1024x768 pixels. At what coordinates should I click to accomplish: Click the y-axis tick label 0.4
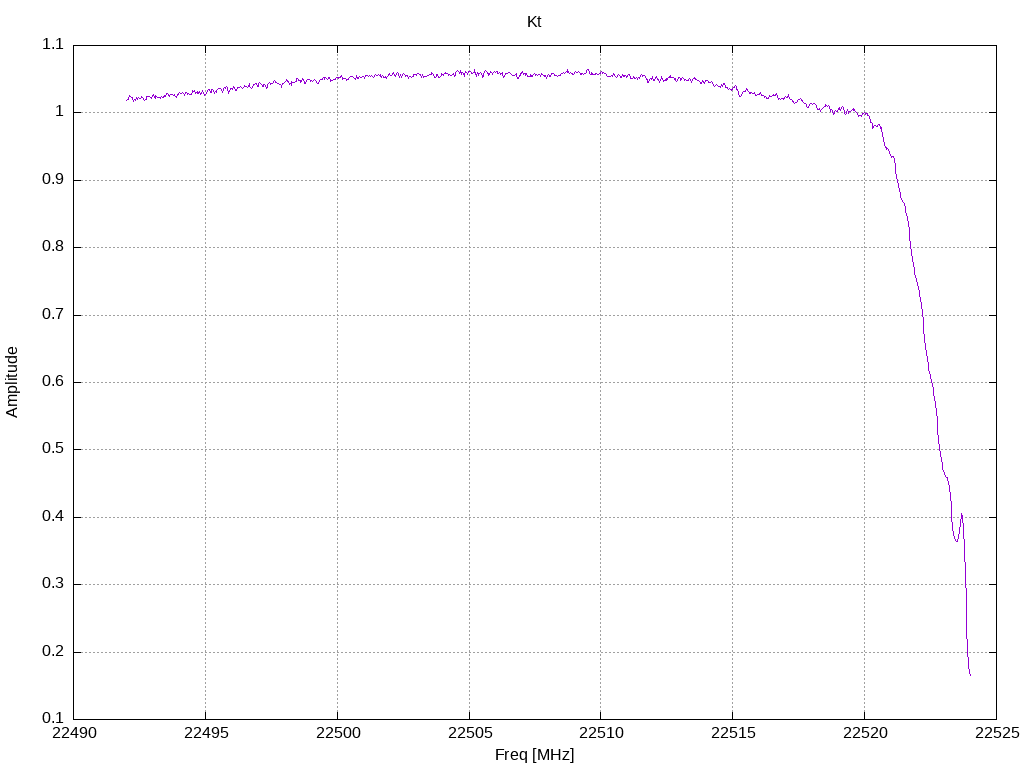tap(53, 517)
